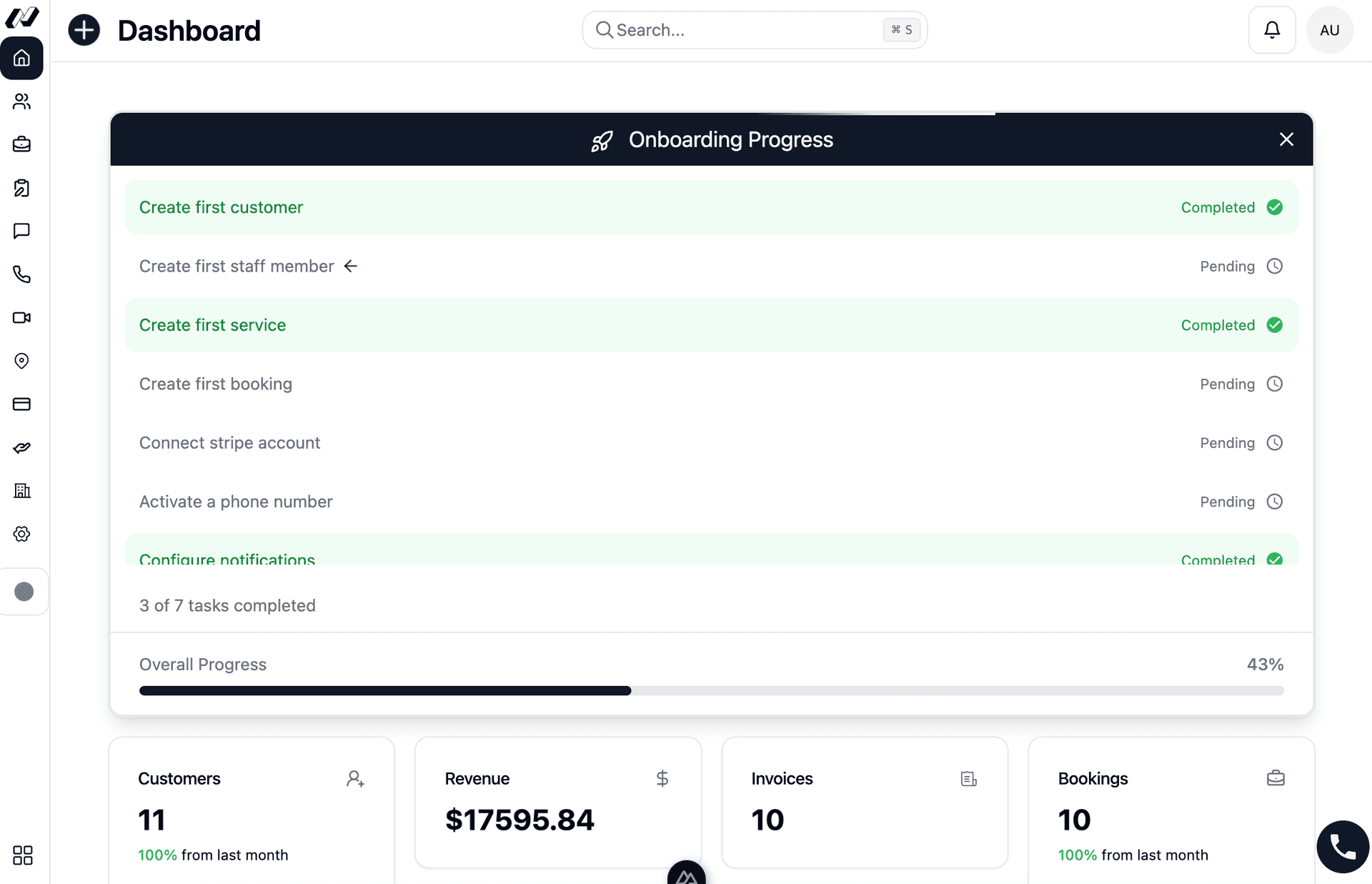Open the Jobs briefcase icon
The image size is (1372, 884).
pos(22,144)
